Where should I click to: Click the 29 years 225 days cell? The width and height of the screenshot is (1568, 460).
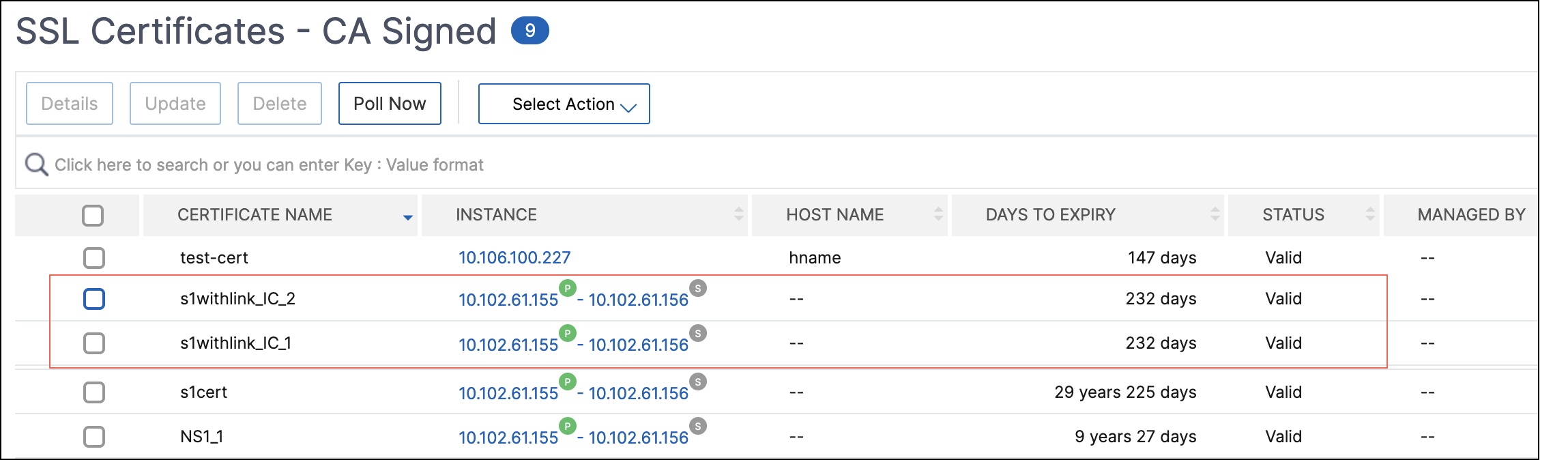[1125, 392]
